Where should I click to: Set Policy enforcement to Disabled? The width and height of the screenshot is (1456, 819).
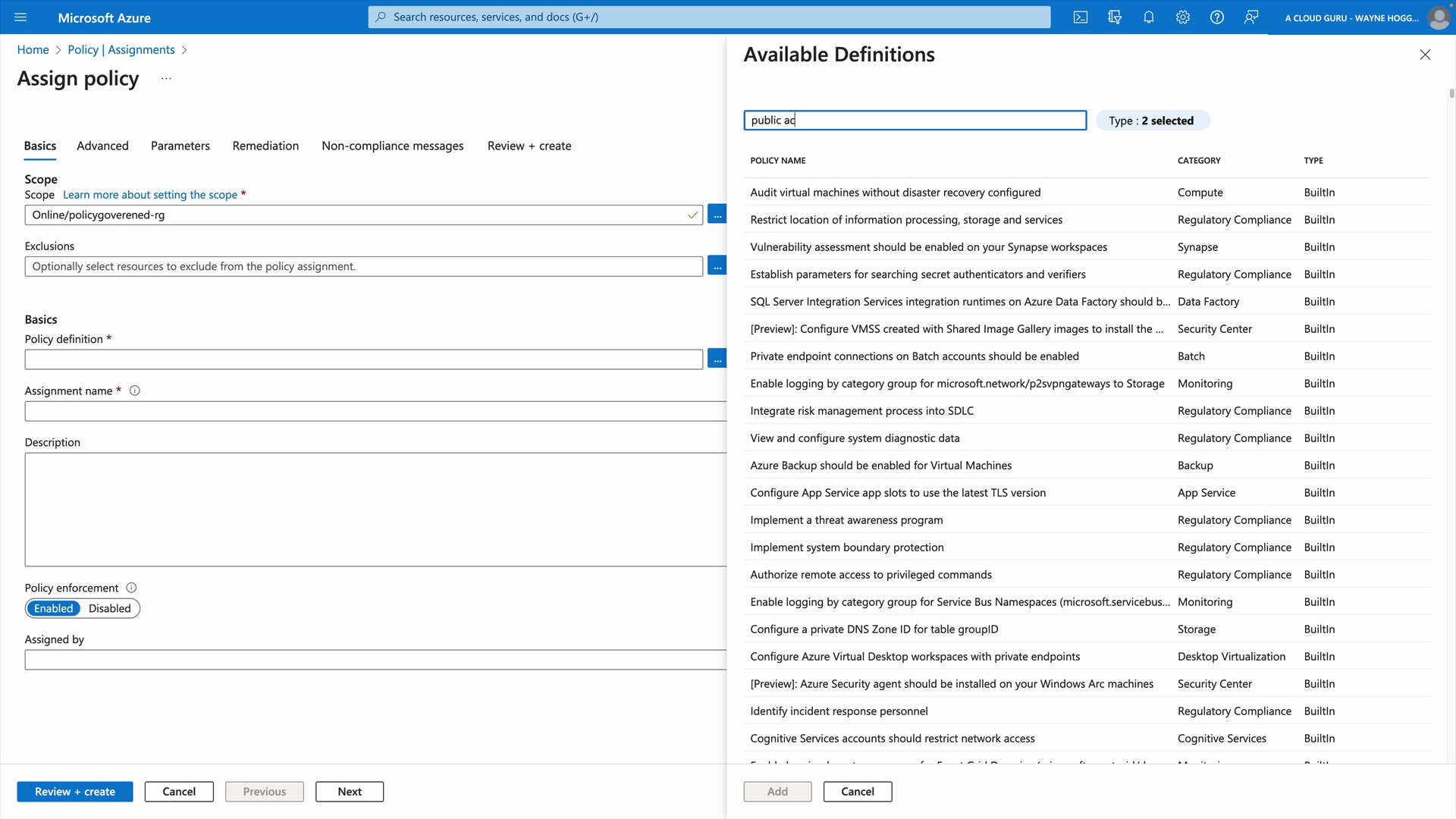[109, 609]
